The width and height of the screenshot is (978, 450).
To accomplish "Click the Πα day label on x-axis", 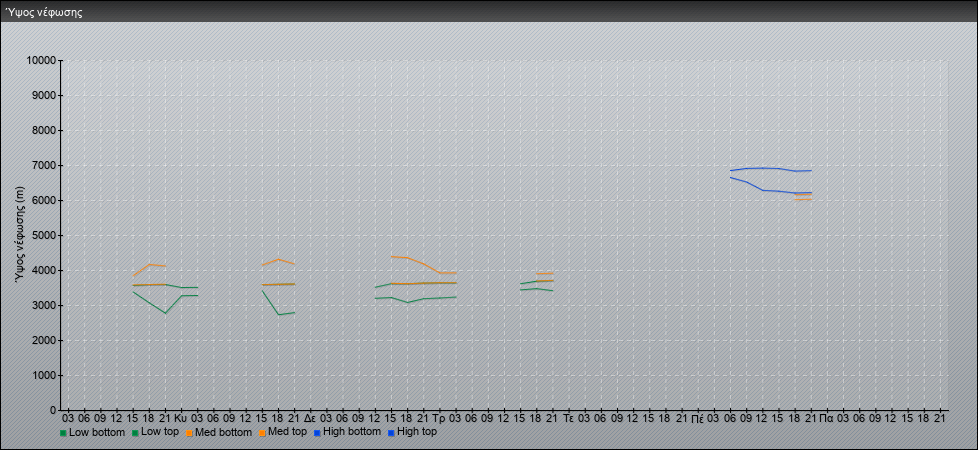I will pyautogui.click(x=826, y=418).
